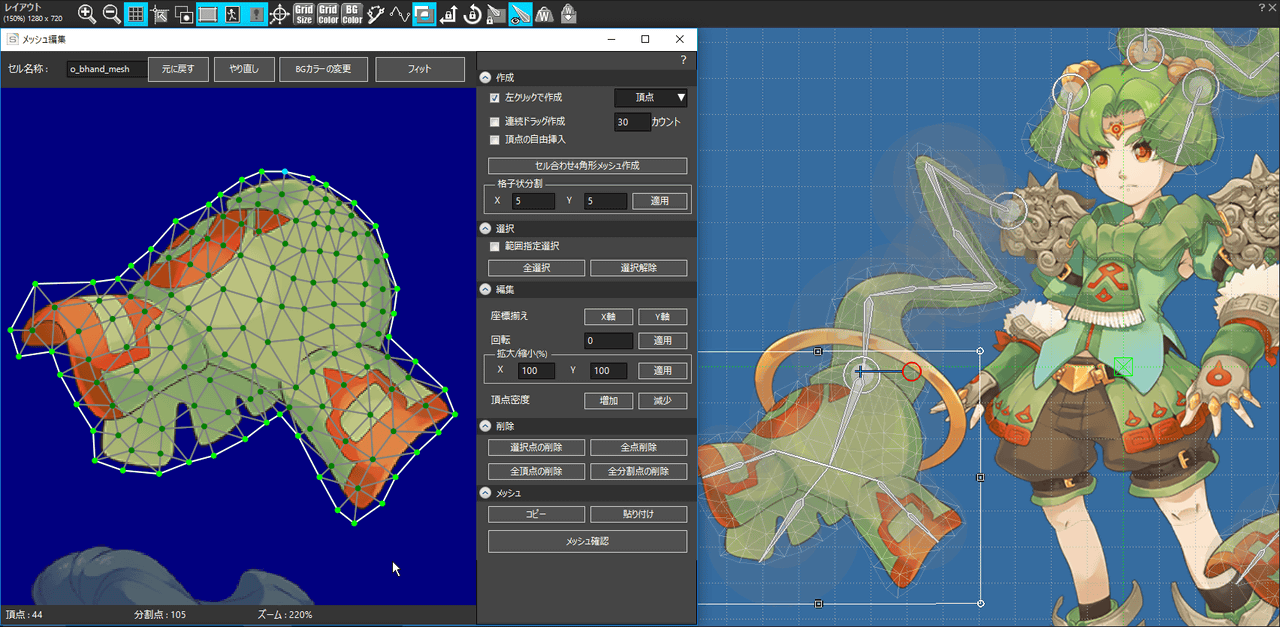Click the grid snap arrow icon
The image size is (1280, 627).
pyautogui.click(x=160, y=14)
